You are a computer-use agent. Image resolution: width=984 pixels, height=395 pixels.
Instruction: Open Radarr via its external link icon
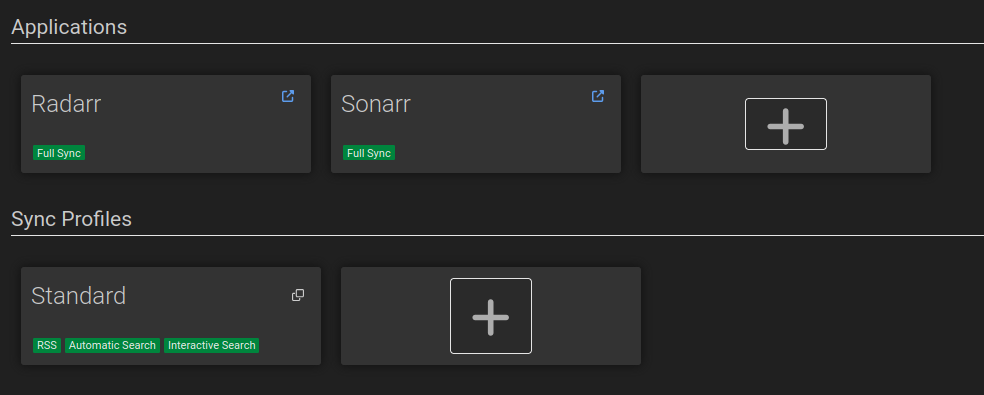[x=287, y=96]
